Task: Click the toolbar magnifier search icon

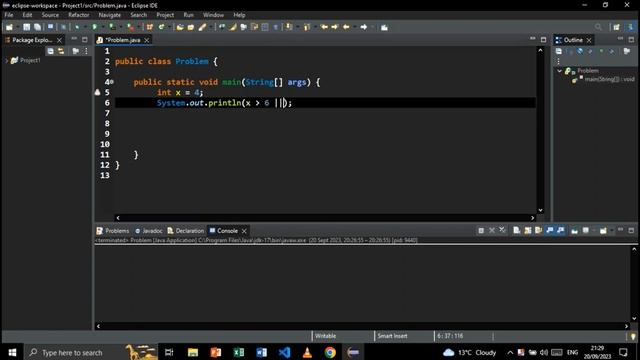Action: 598,27
